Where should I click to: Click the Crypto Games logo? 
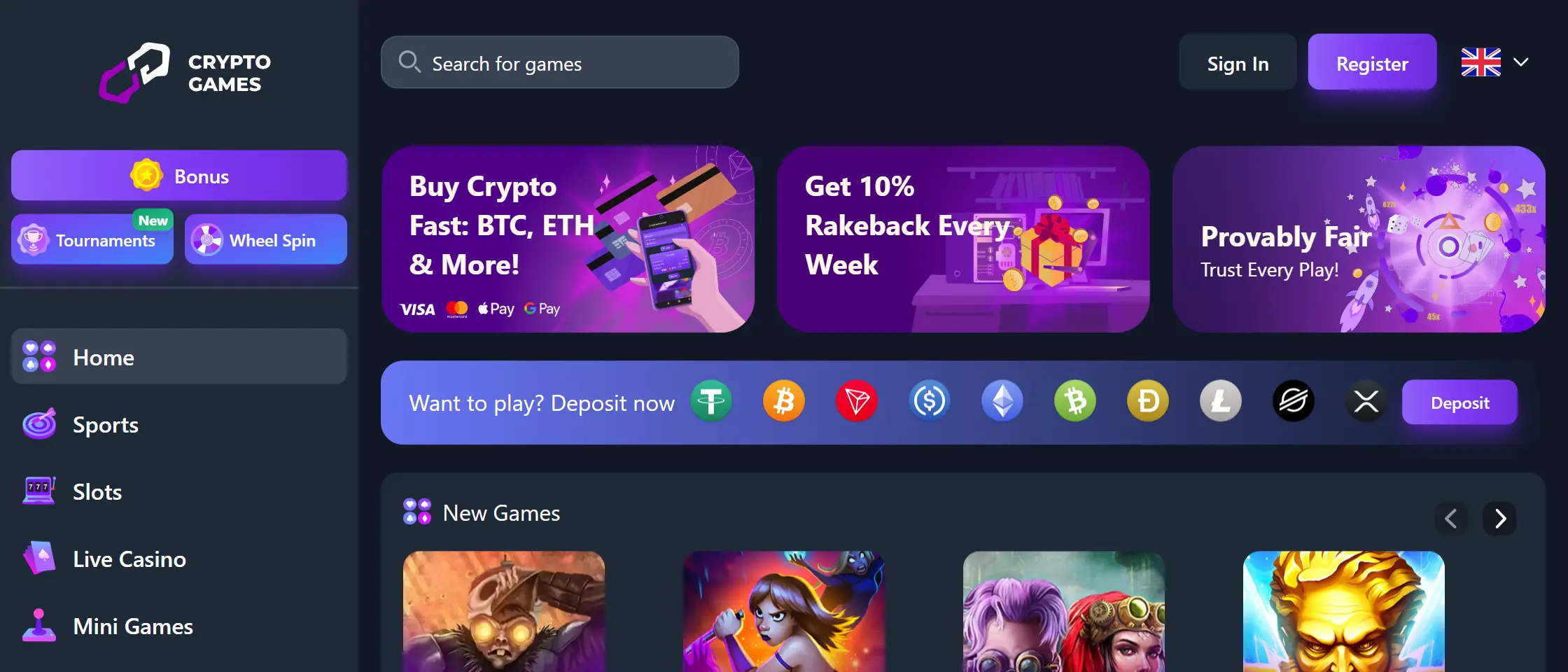(185, 73)
